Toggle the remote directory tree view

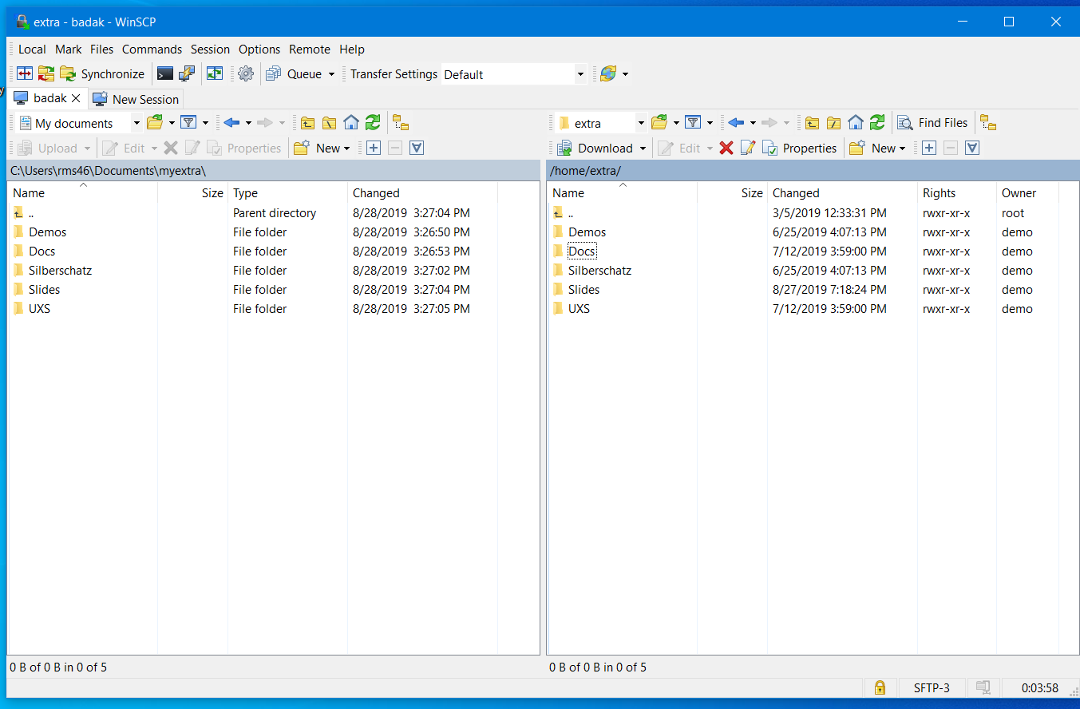[x=987, y=123]
